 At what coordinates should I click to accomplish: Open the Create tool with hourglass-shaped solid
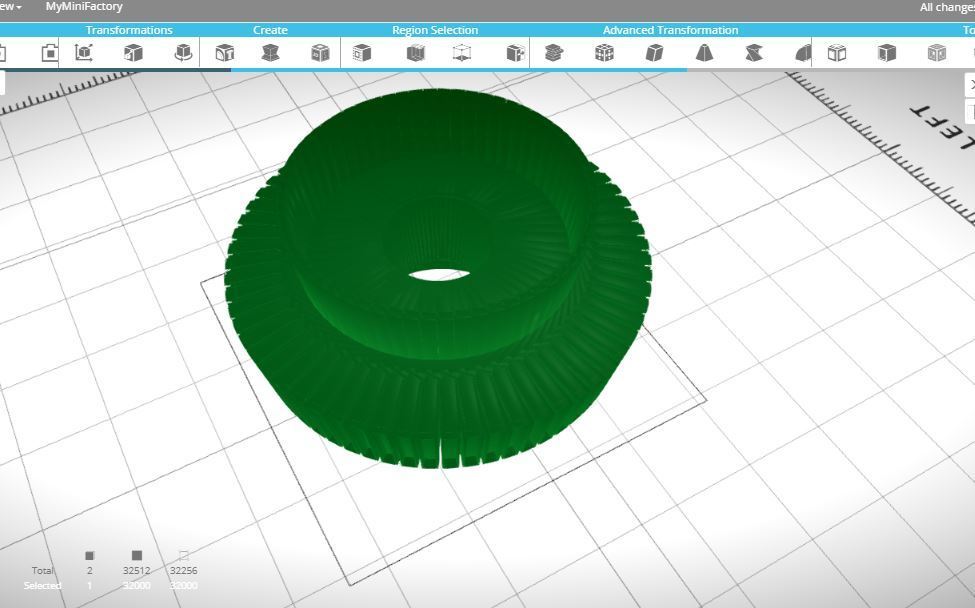click(x=270, y=53)
